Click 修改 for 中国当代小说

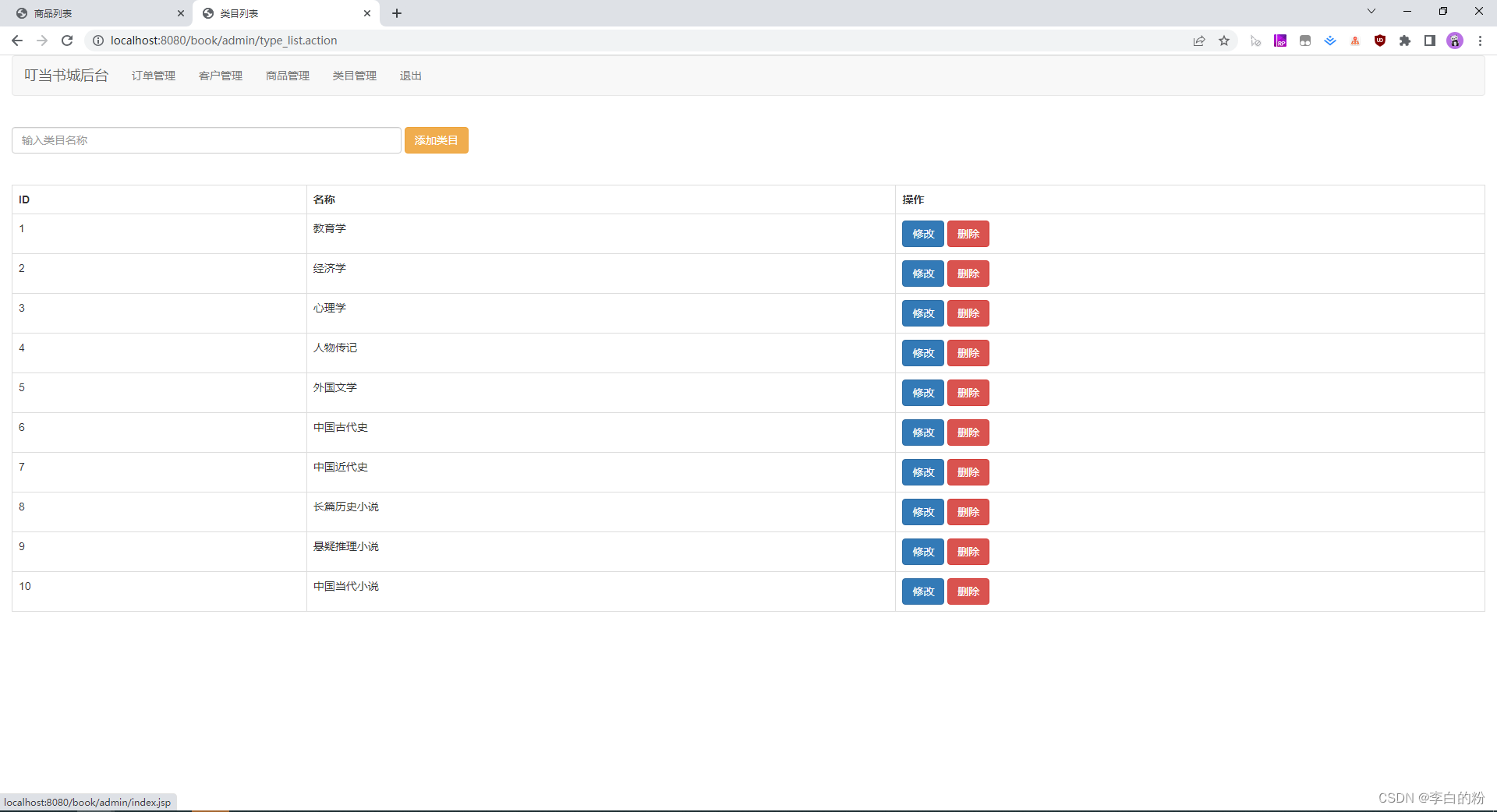(x=923, y=591)
